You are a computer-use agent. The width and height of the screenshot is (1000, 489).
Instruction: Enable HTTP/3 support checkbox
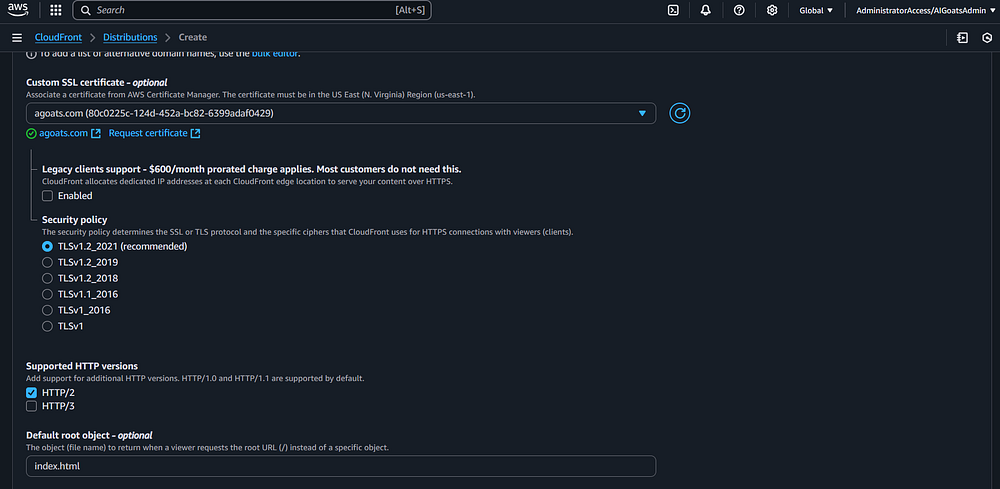pyautogui.click(x=31, y=406)
